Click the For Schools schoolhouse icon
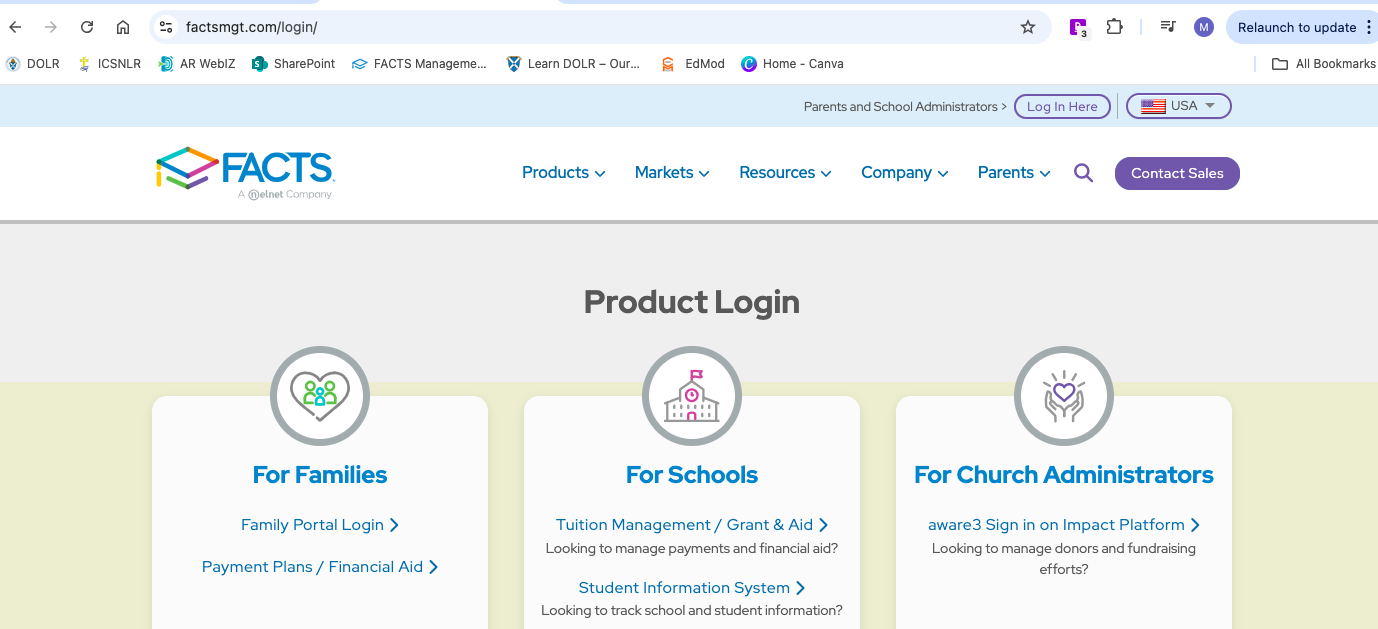1378x629 pixels. pos(692,395)
